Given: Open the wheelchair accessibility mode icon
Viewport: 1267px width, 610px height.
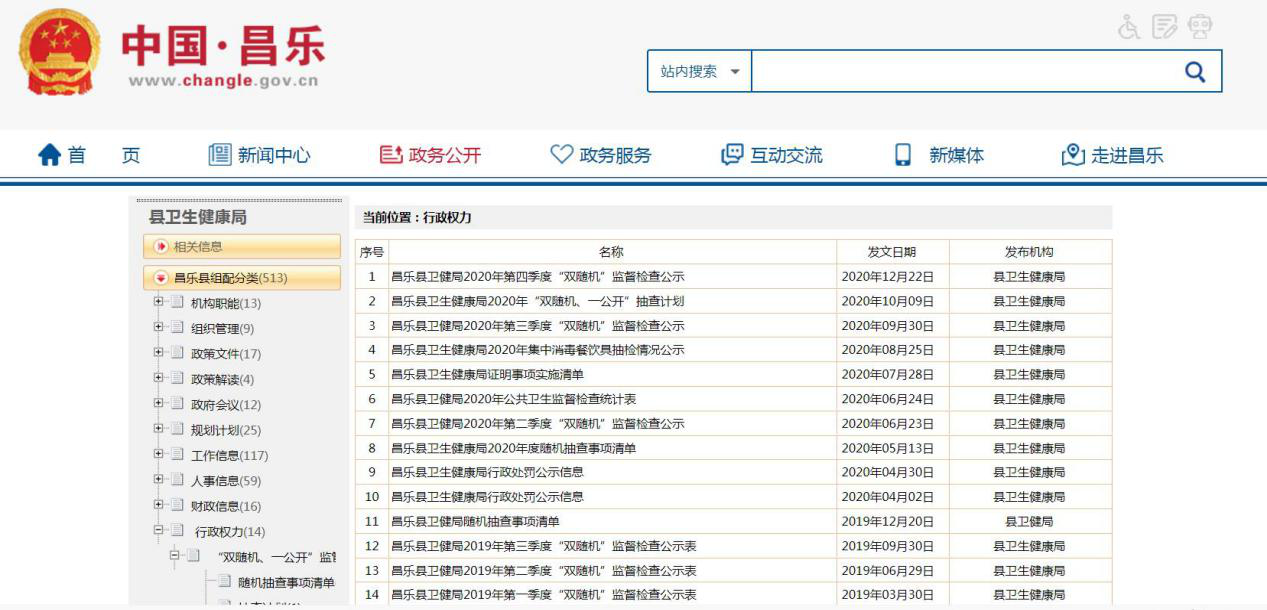Looking at the screenshot, I should coord(1129,27).
